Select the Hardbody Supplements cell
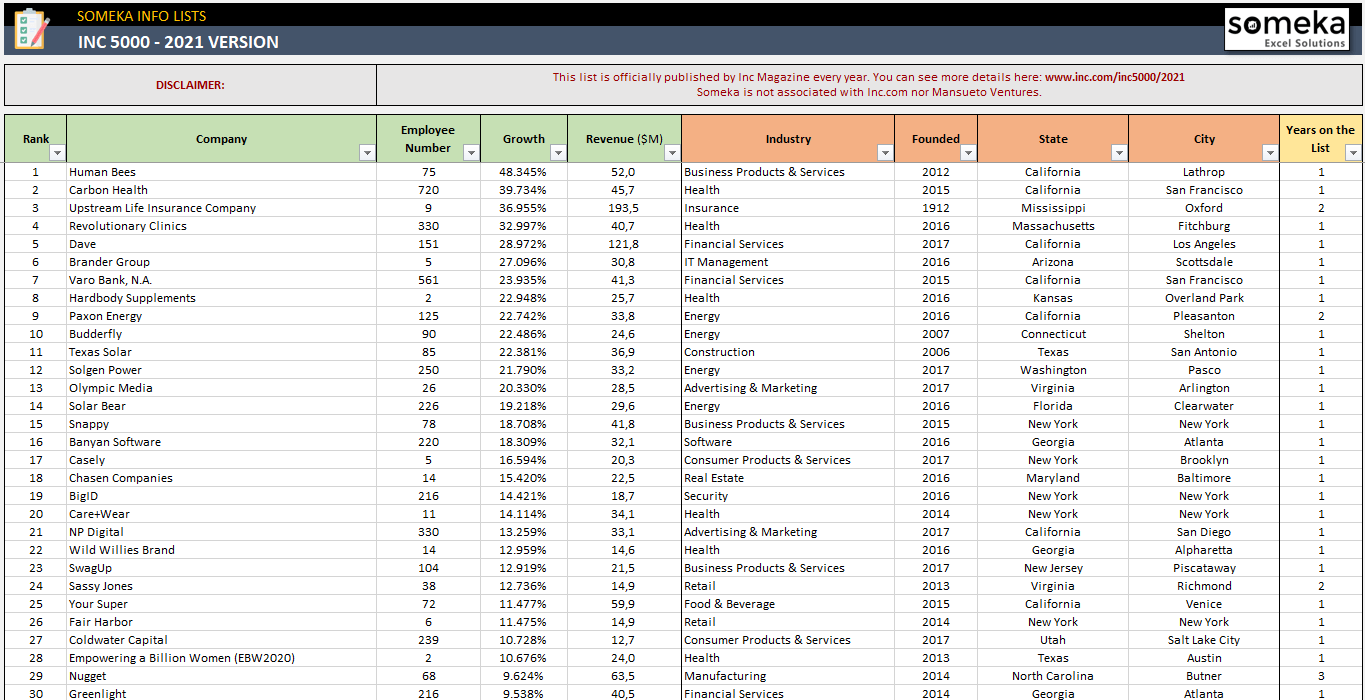1365x700 pixels. tap(221, 298)
